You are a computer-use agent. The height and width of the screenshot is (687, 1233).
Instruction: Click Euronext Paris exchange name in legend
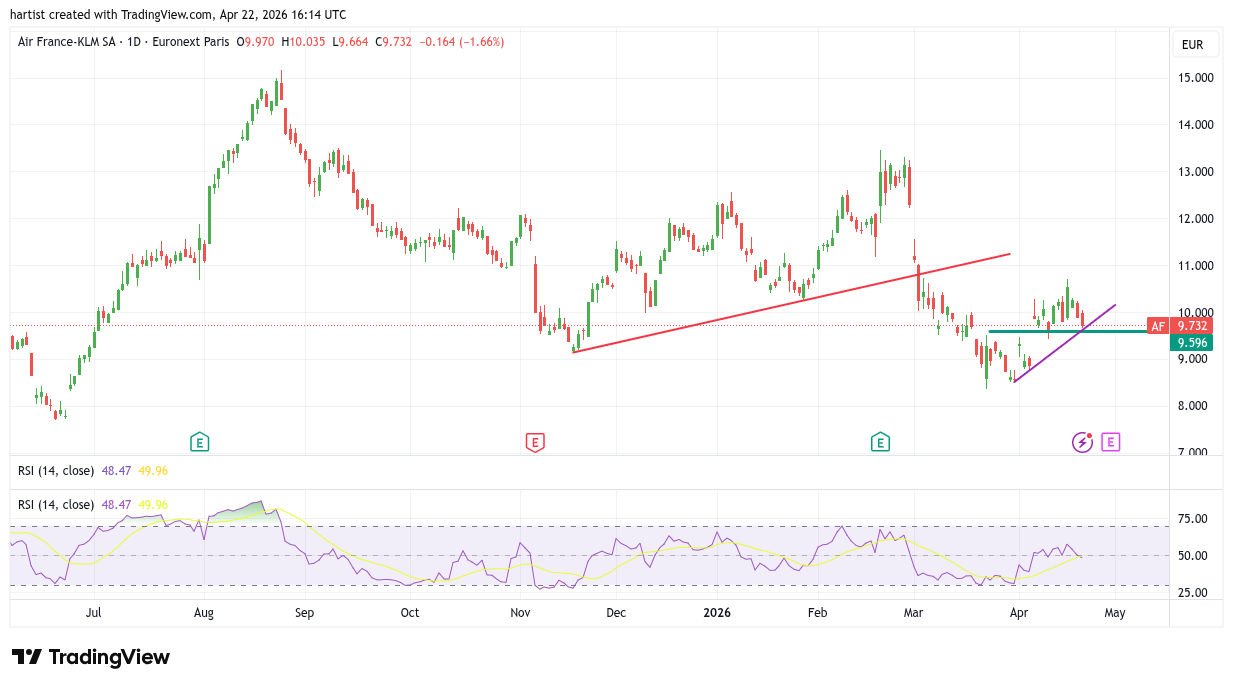(190, 42)
